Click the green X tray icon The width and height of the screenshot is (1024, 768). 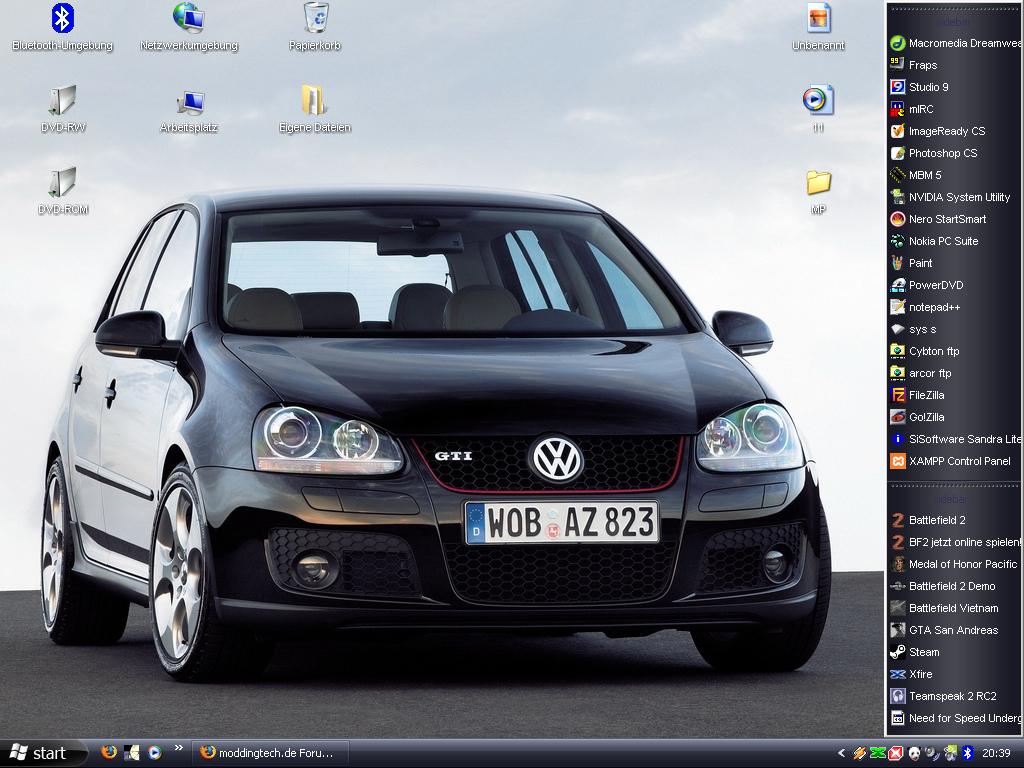point(878,753)
